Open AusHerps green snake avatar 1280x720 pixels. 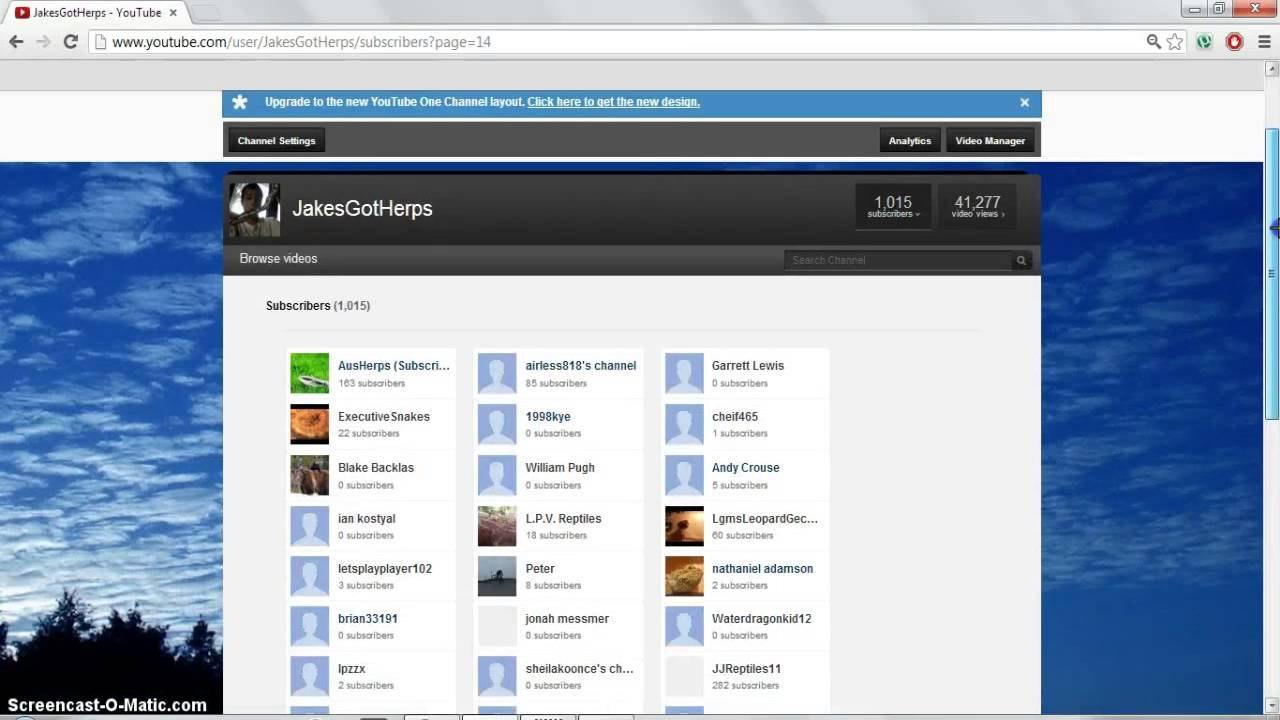[310, 373]
